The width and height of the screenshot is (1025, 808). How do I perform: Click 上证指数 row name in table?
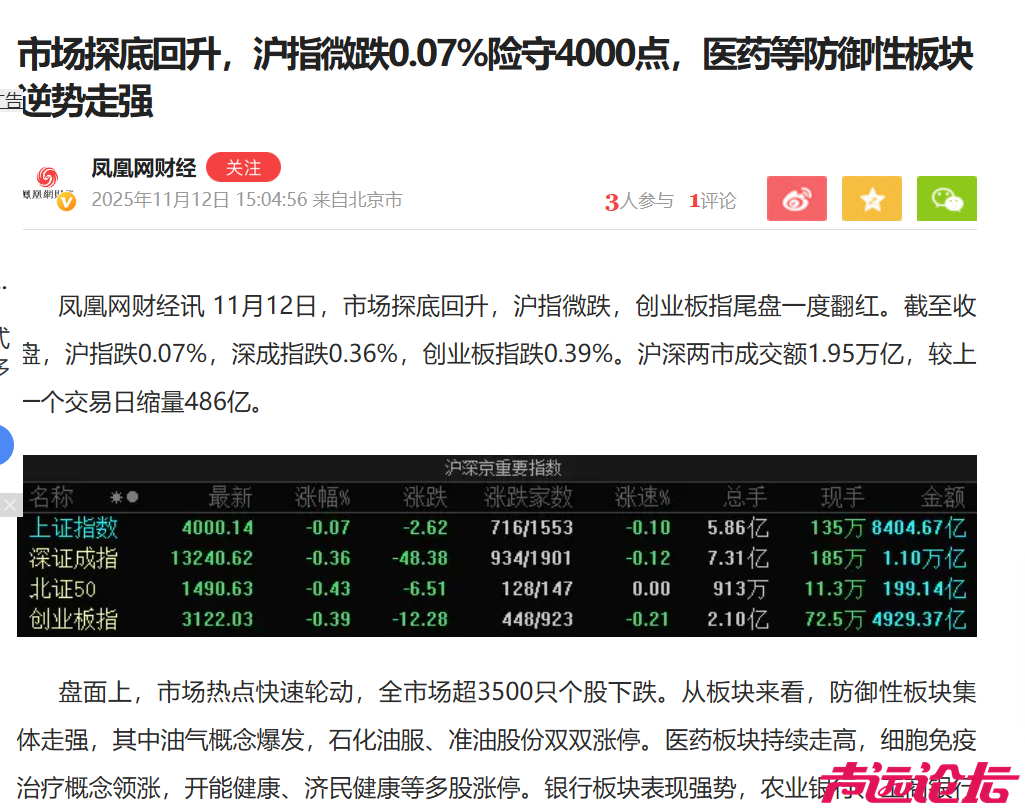[73, 528]
